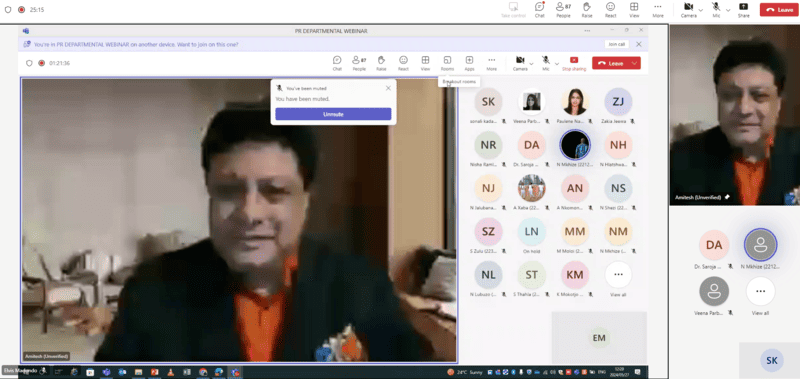This screenshot has height=379, width=800.
Task: Select the Paulene participant photo thumbnail
Action: click(x=575, y=102)
